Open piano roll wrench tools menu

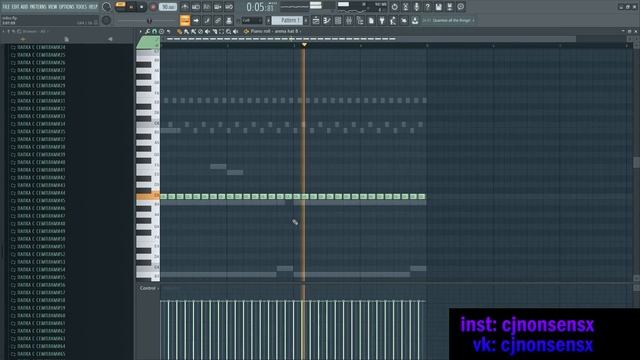pos(148,31)
